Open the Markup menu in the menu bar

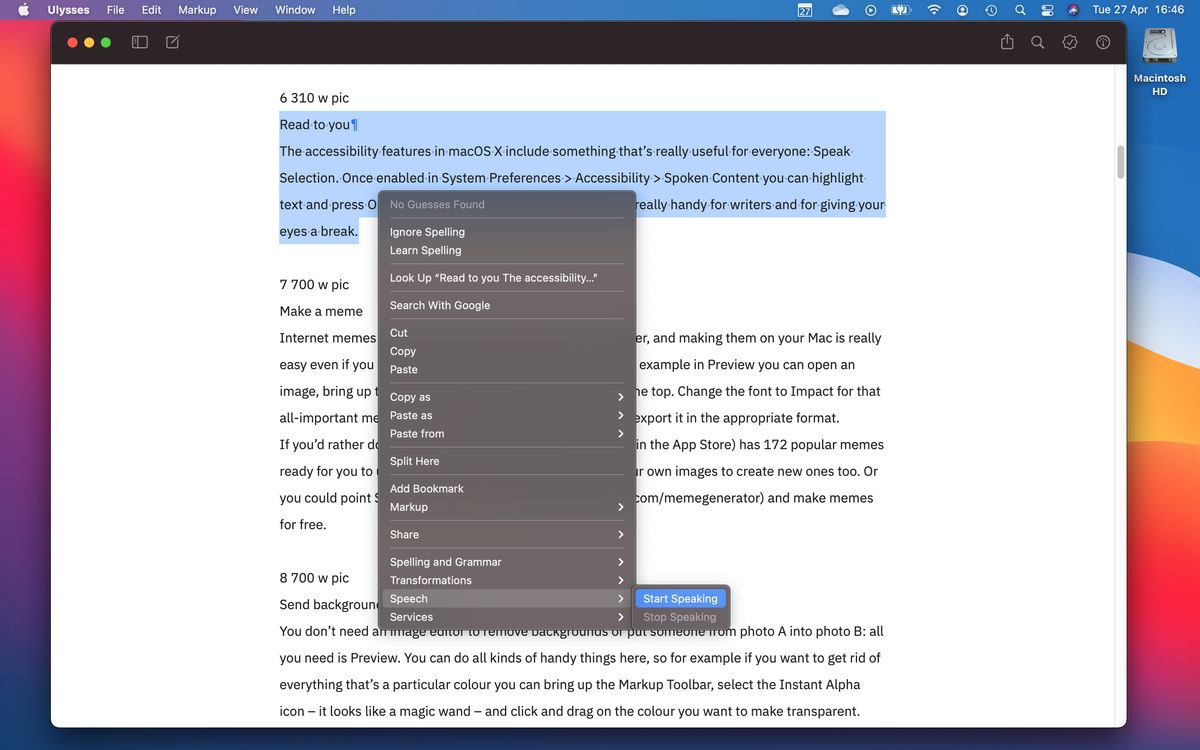(x=196, y=10)
